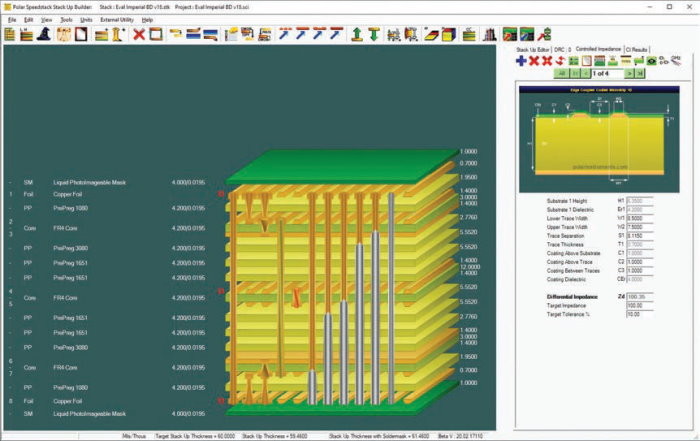Click the gold column with asterisk icon
Image resolution: width=700 pixels, height=441 pixels.
tap(118, 34)
